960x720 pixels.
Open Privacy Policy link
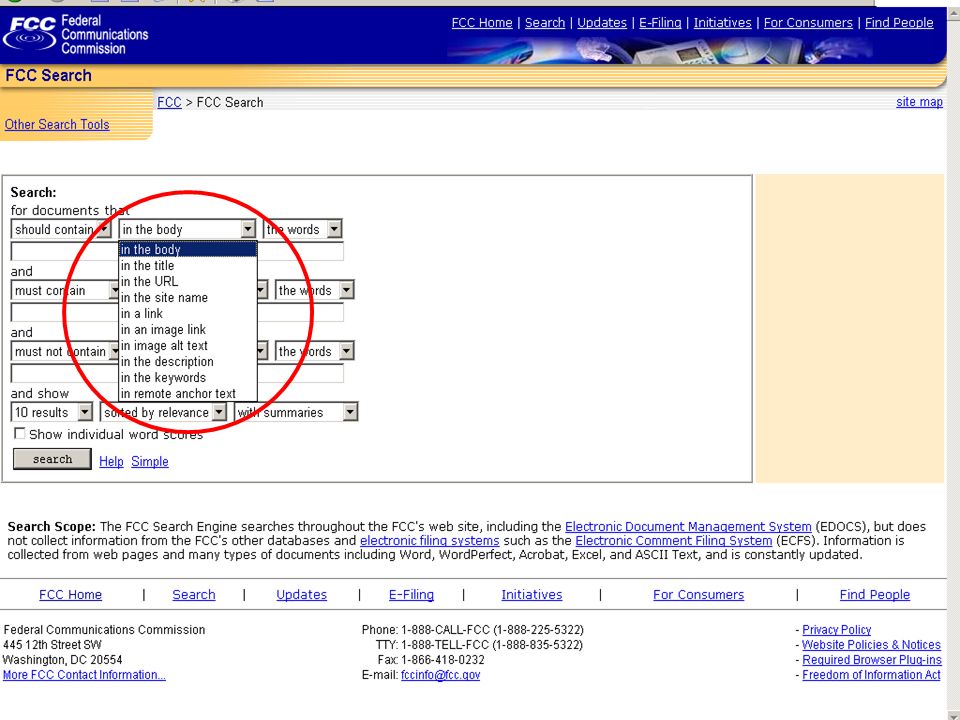tap(836, 629)
